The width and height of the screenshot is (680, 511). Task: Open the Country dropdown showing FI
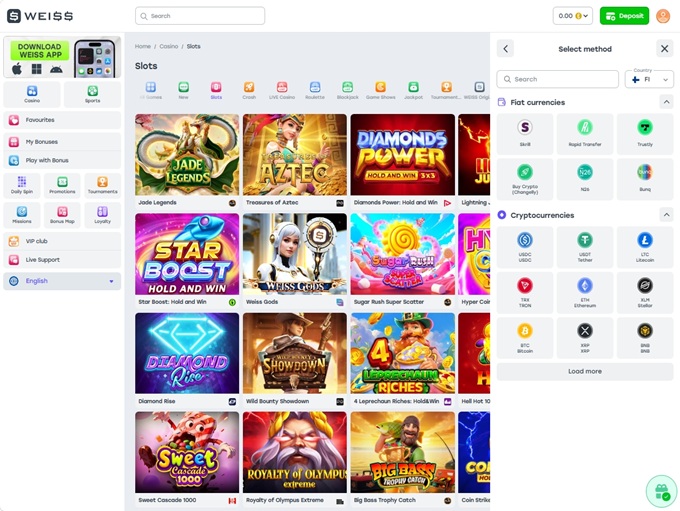point(649,79)
